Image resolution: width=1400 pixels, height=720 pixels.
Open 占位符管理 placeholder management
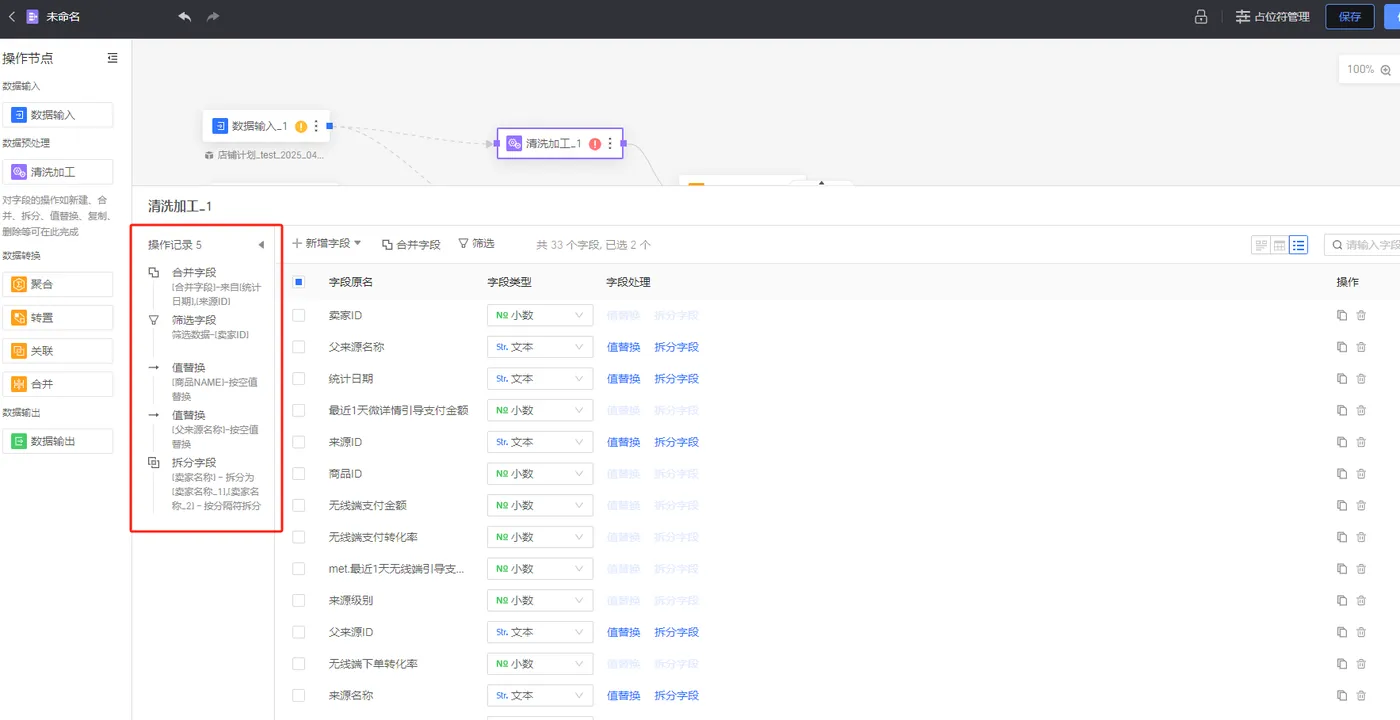1272,17
